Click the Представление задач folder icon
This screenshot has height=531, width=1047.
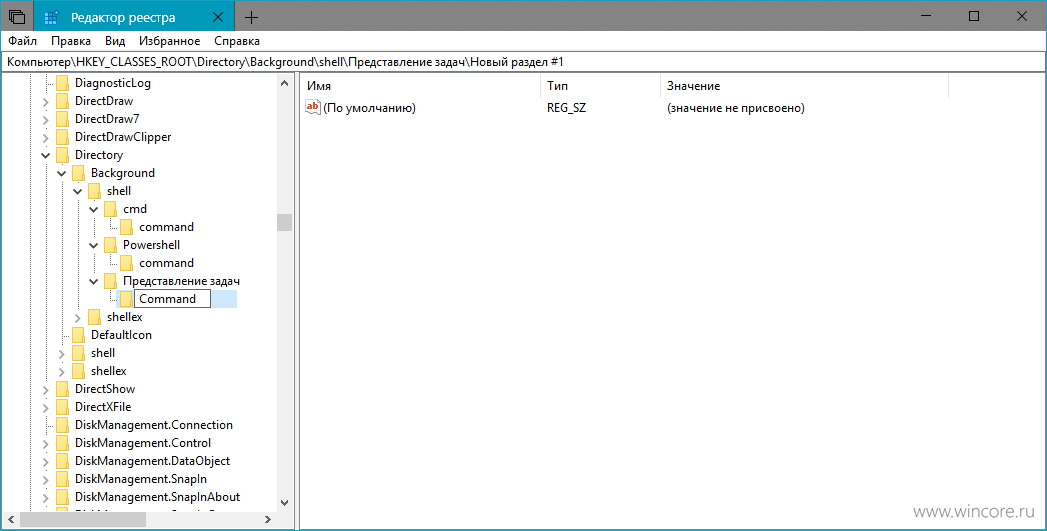111,281
